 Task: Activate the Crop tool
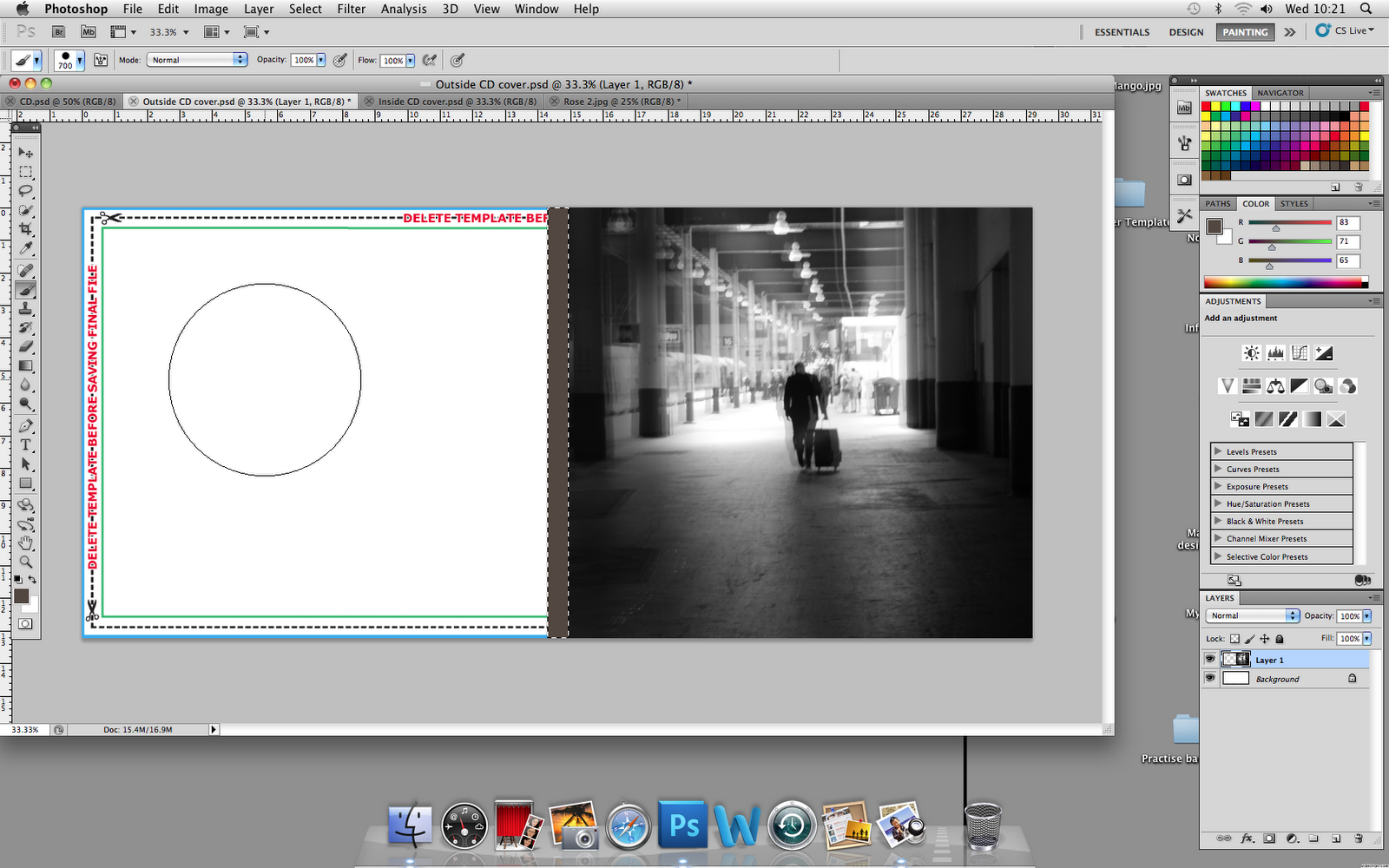[26, 227]
